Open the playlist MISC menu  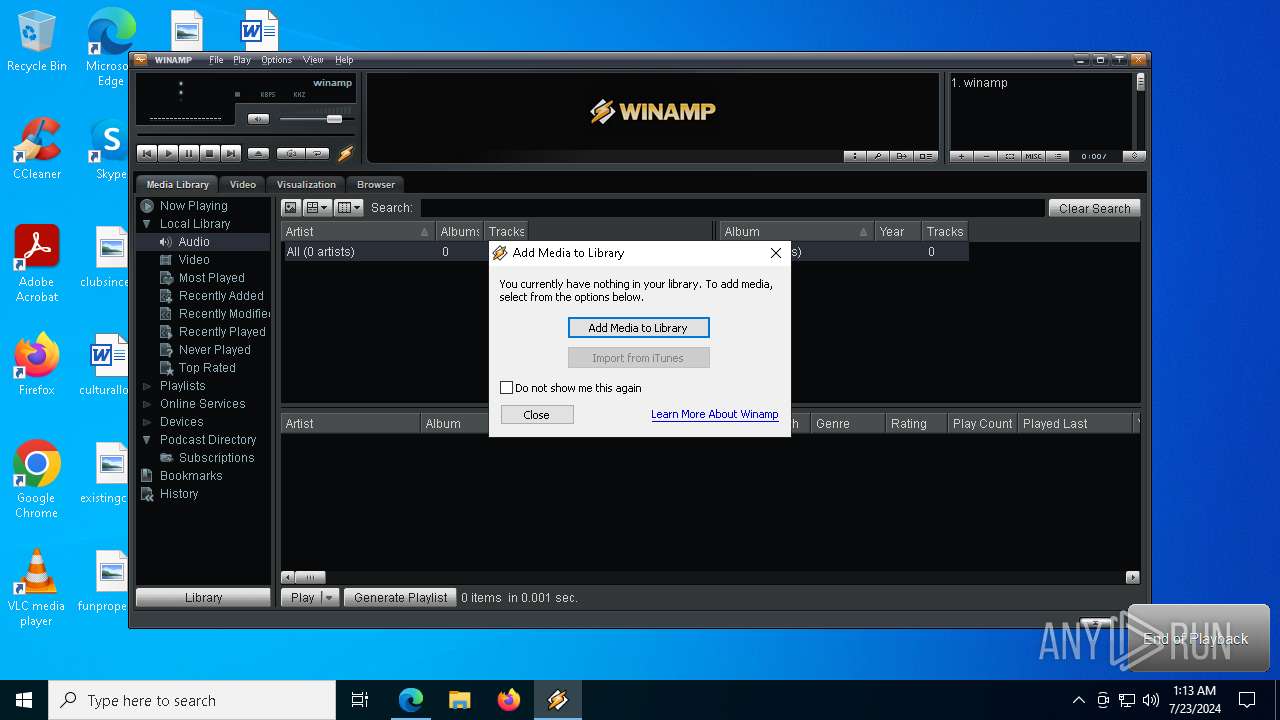click(1034, 156)
